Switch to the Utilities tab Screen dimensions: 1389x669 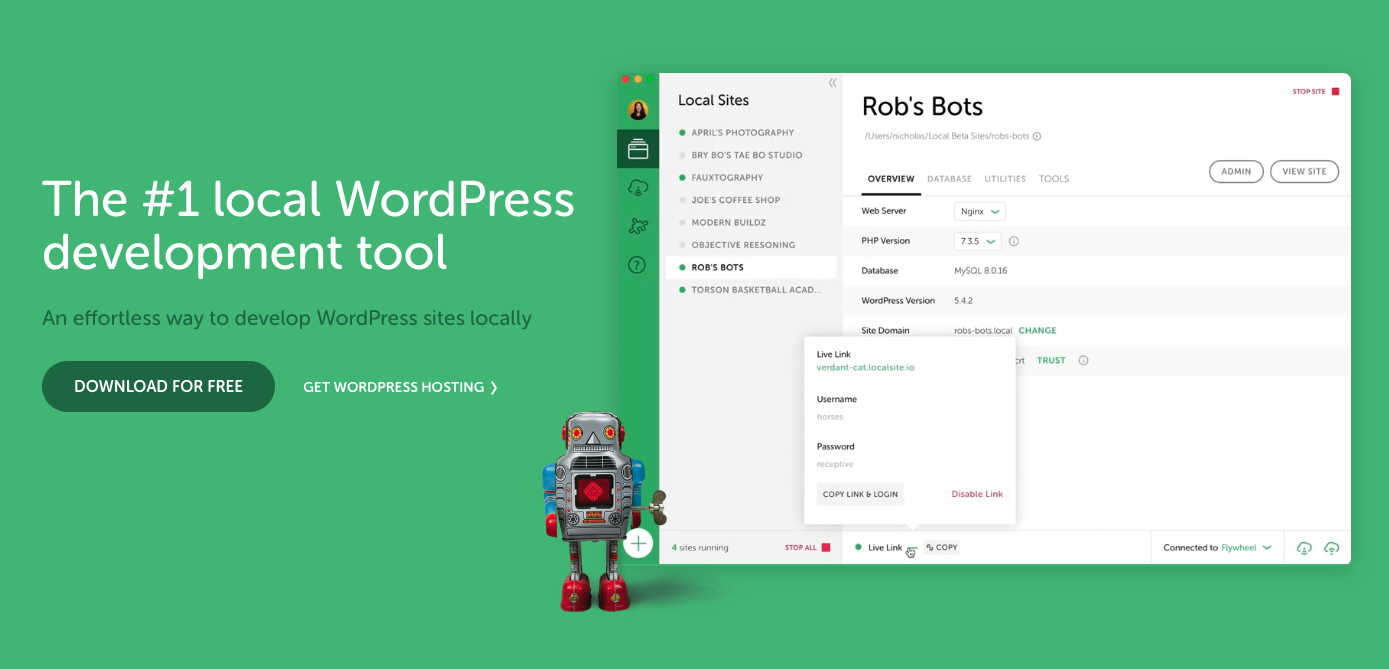click(1005, 179)
